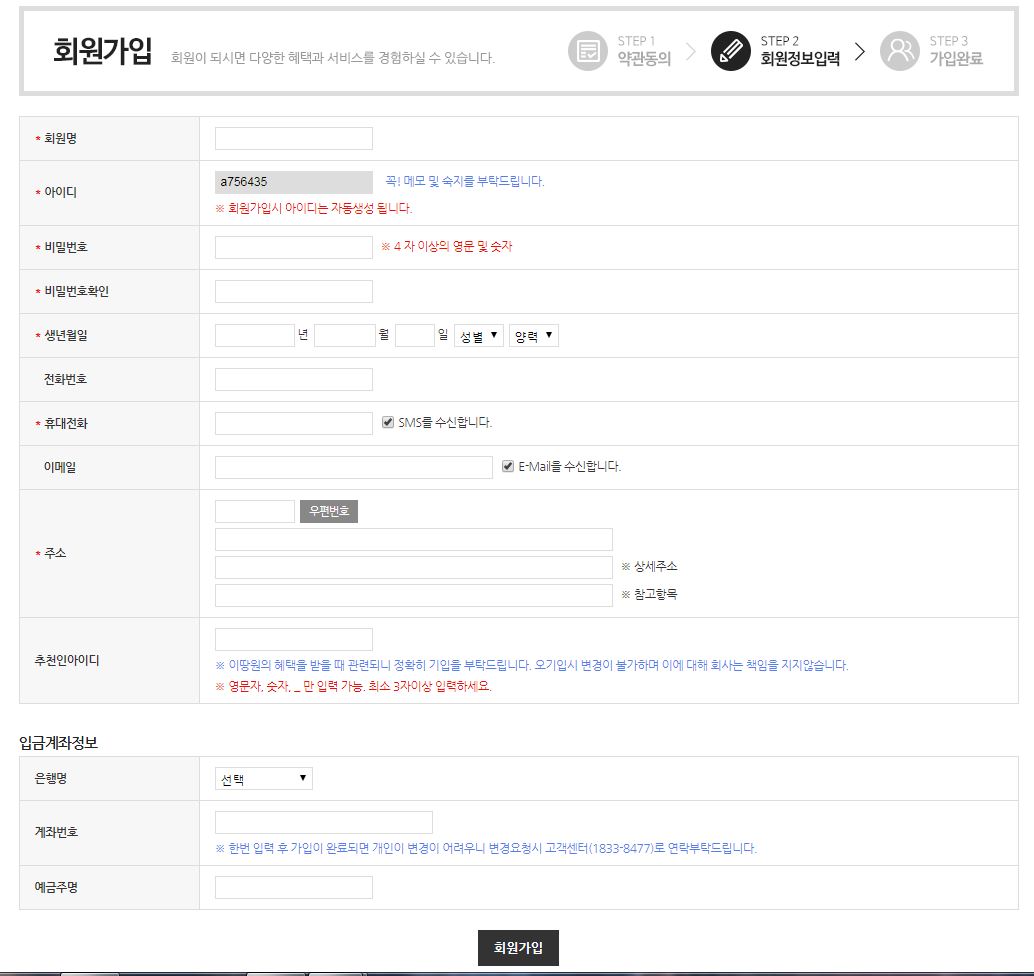Click the 이메일 input field

[354, 467]
